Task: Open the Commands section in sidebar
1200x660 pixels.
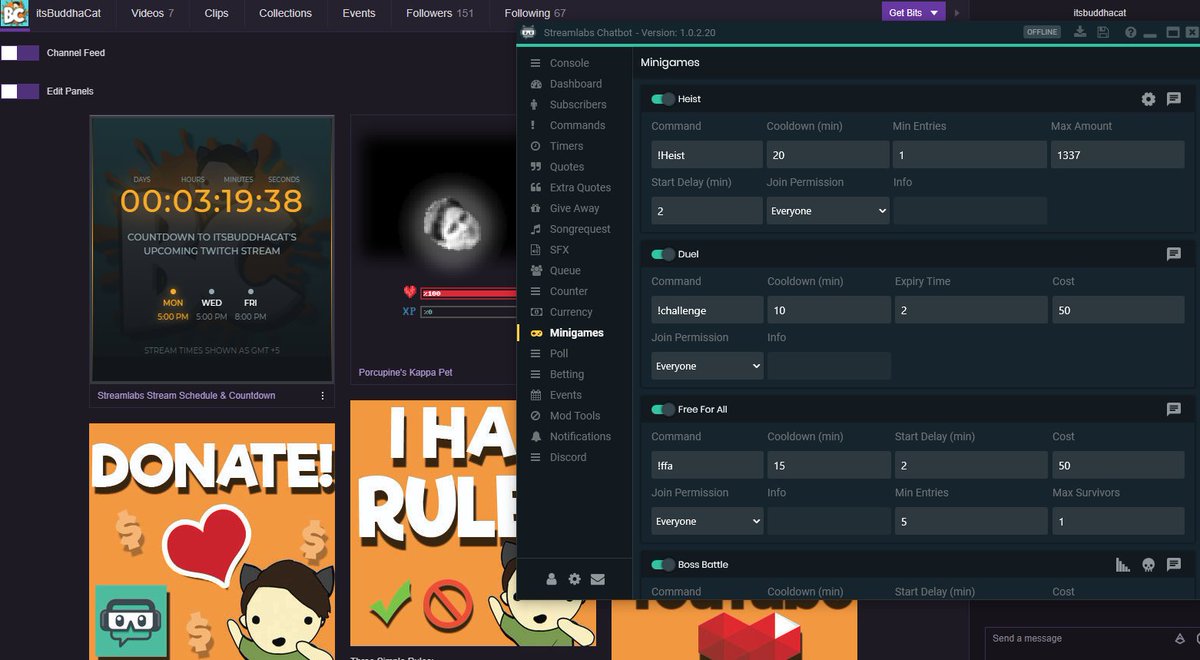Action: (x=577, y=125)
